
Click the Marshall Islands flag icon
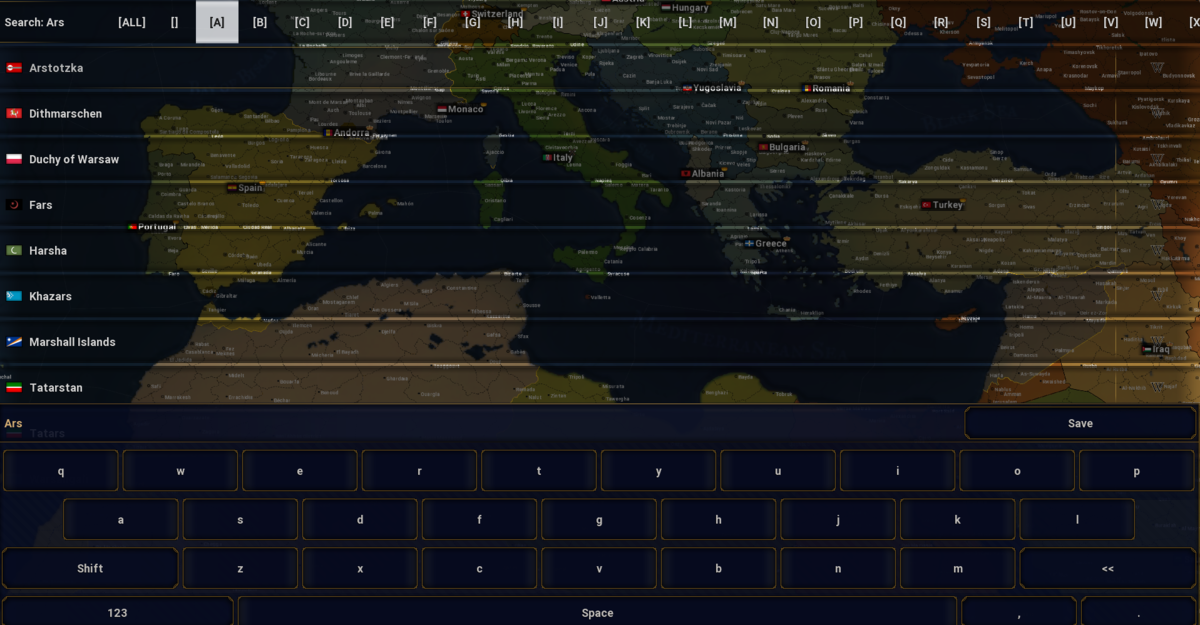[x=14, y=342]
